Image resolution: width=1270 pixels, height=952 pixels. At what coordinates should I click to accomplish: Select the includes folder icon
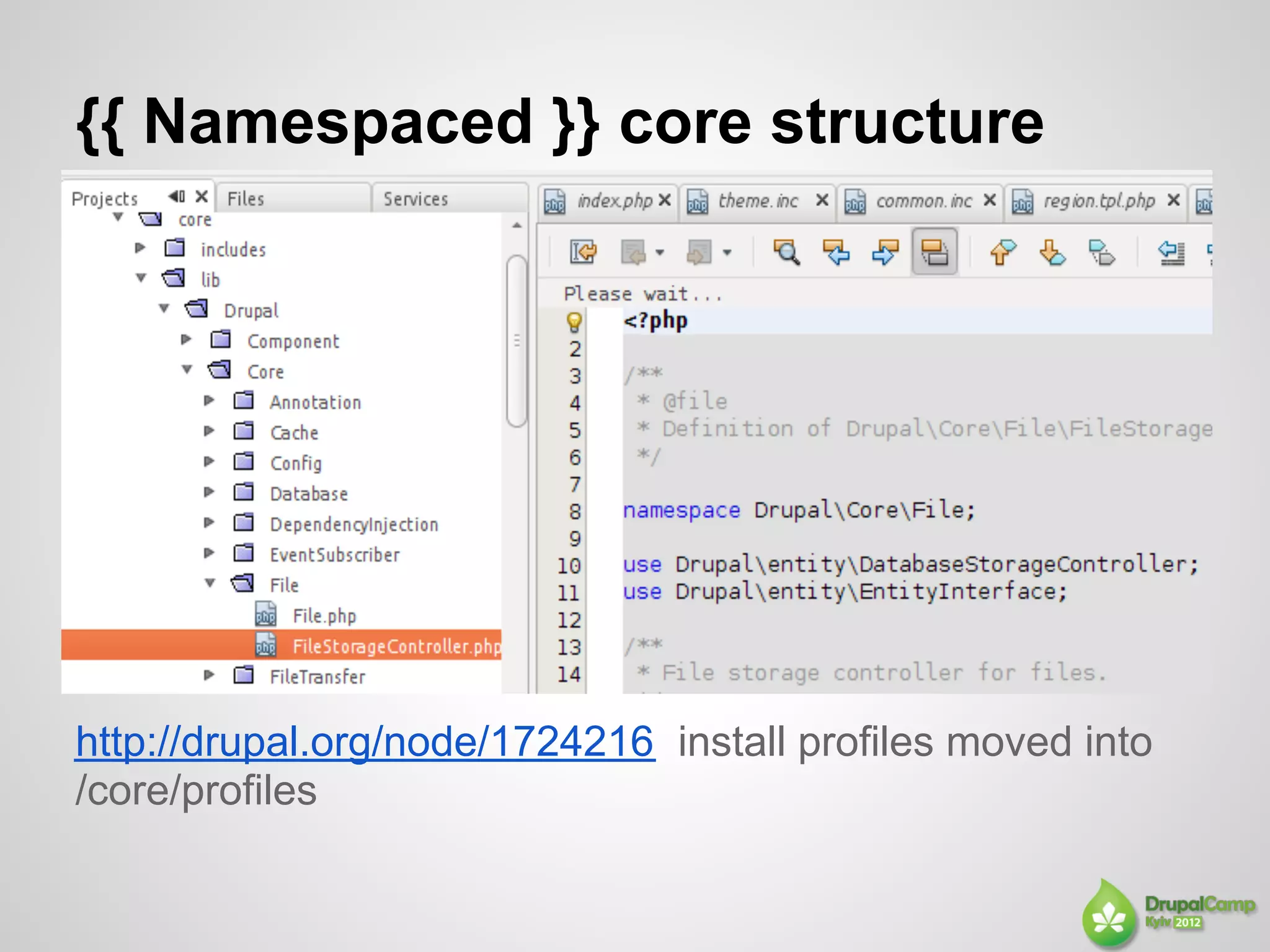175,248
